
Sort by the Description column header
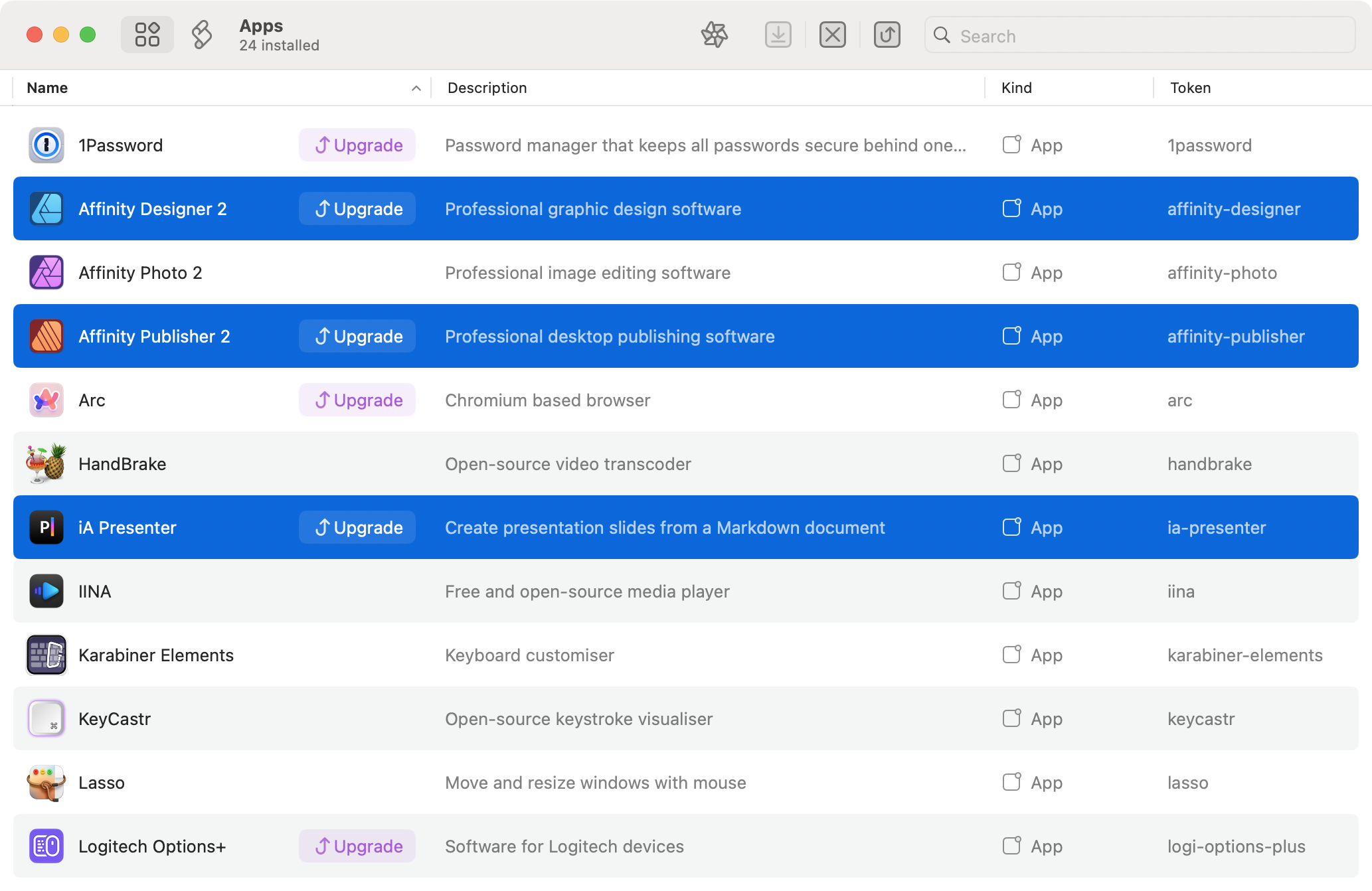point(487,88)
